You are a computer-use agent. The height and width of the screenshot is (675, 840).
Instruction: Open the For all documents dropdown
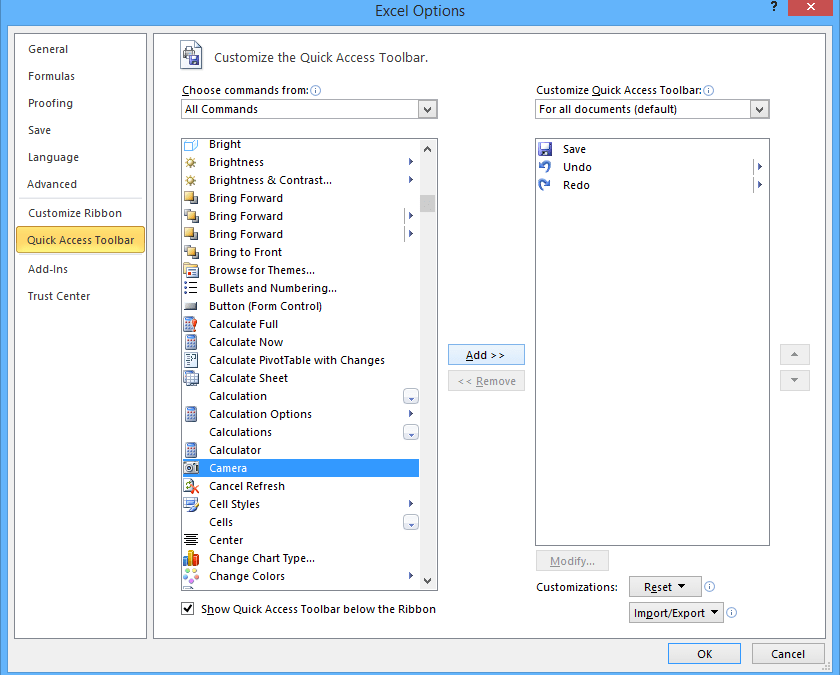[x=760, y=109]
